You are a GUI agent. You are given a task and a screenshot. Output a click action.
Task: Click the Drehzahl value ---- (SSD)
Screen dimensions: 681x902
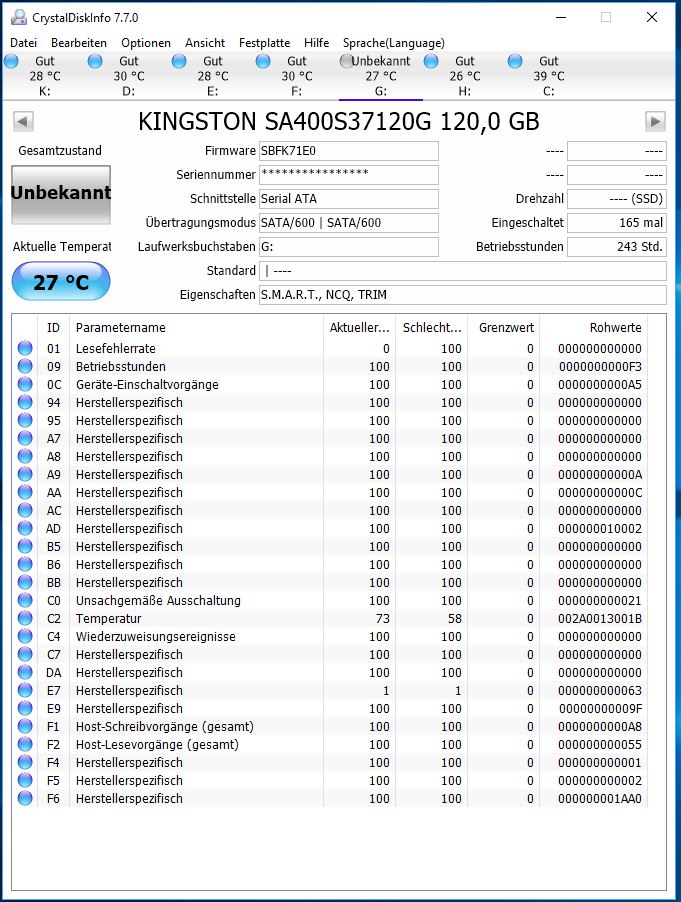[x=617, y=199]
